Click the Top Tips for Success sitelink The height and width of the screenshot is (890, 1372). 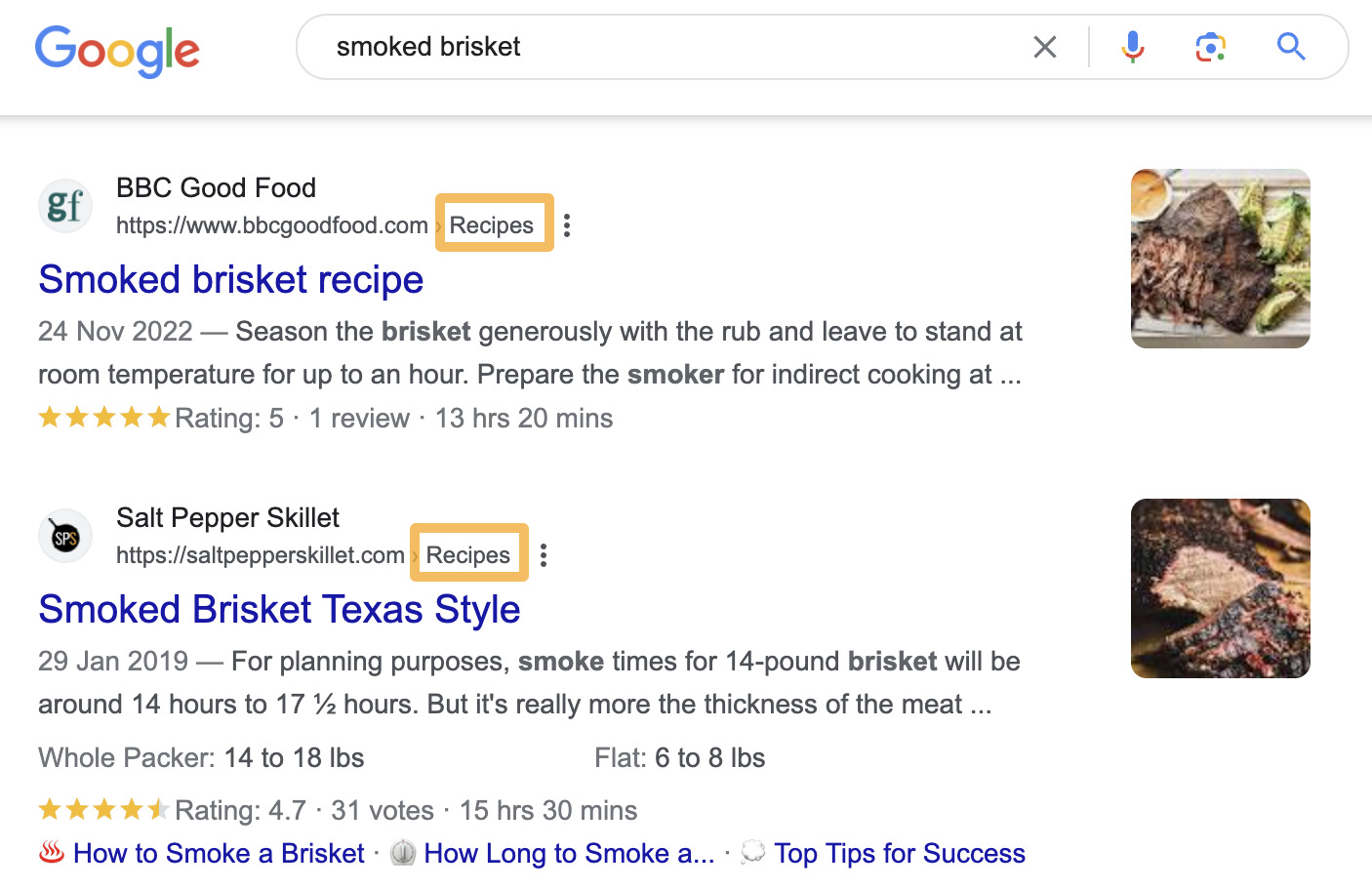(x=900, y=853)
